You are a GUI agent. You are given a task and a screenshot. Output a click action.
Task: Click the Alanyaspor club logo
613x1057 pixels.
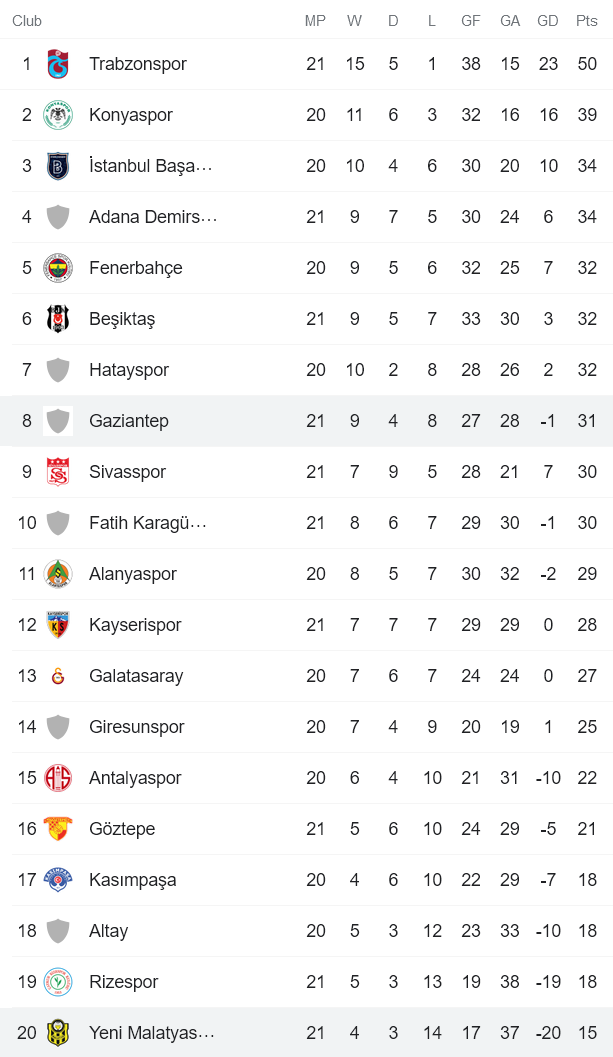coord(59,573)
